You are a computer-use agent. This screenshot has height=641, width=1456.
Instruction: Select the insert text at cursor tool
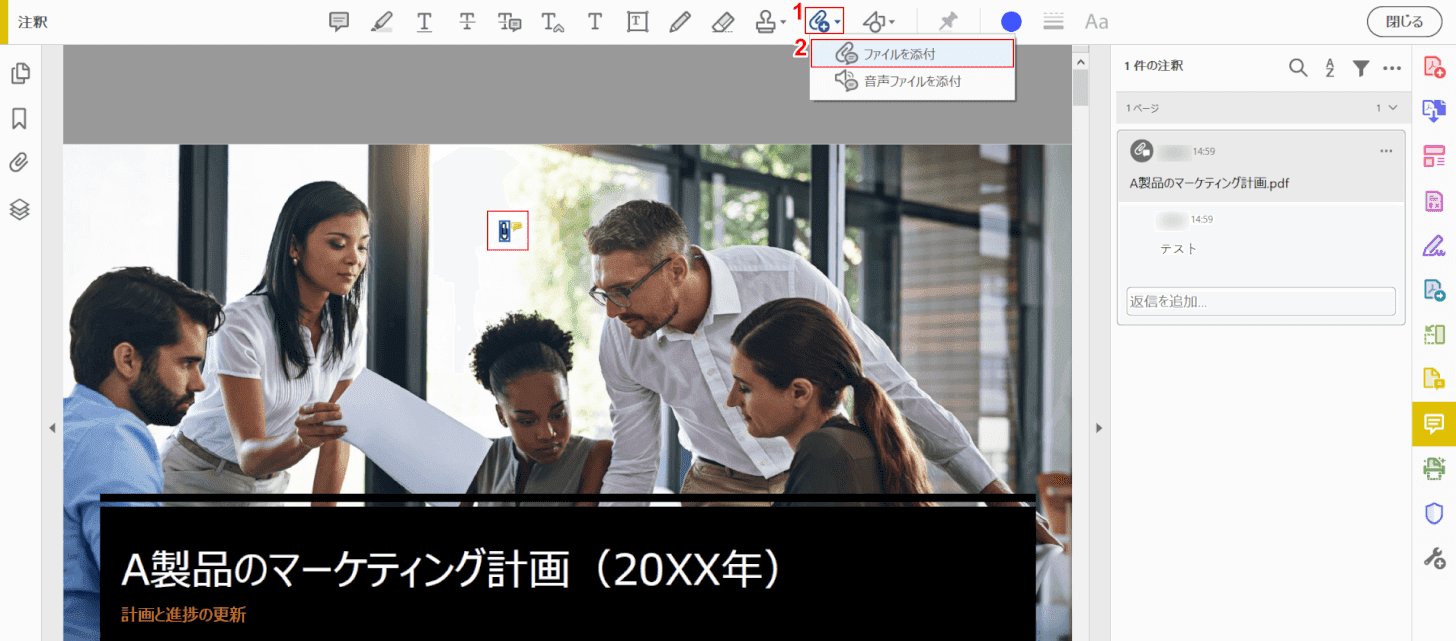click(x=553, y=22)
